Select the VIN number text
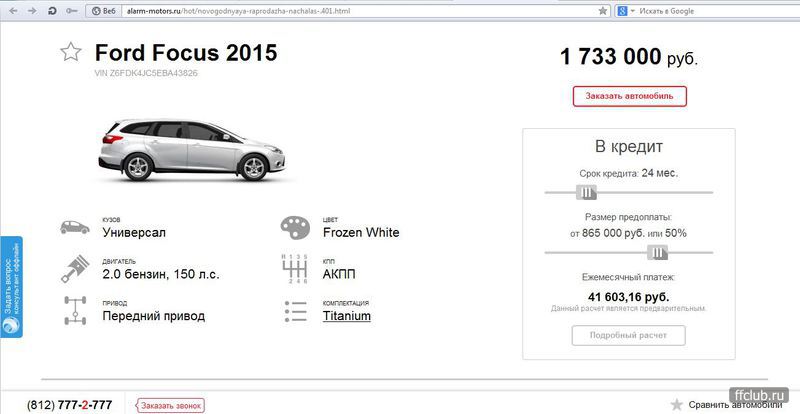Screen dimensions: 800x414 click(x=146, y=73)
